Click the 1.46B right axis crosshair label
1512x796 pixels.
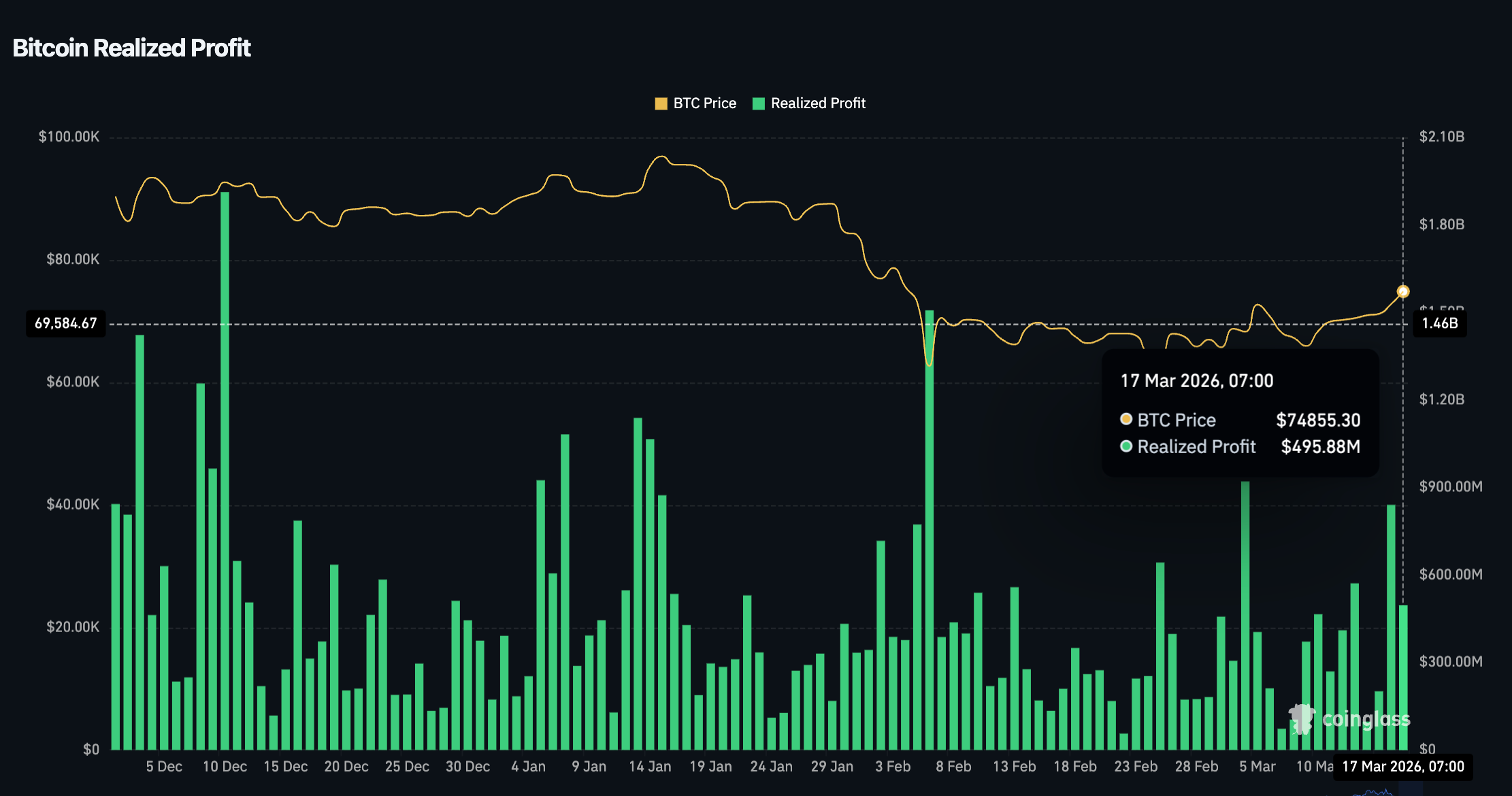1440,323
